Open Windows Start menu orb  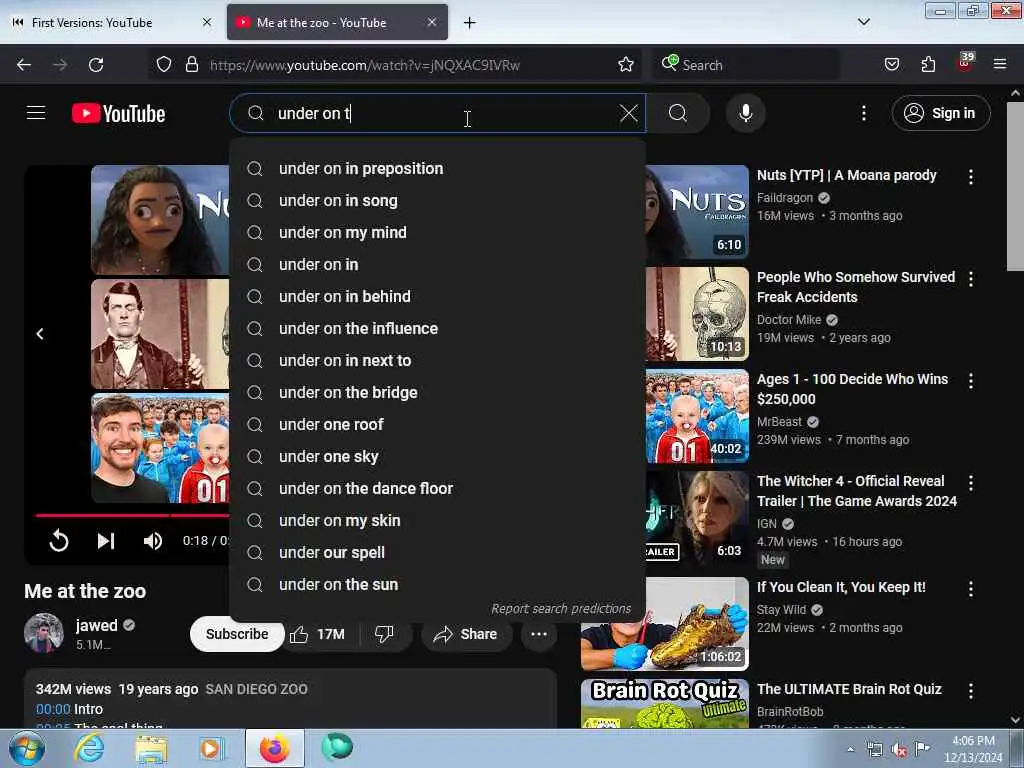[27, 748]
